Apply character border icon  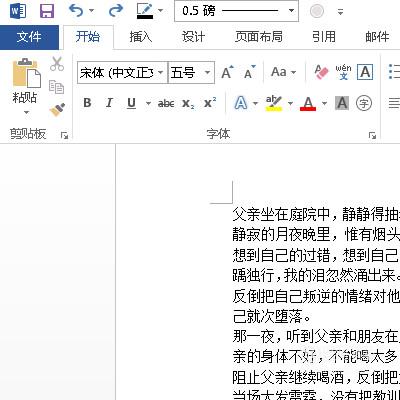point(365,72)
